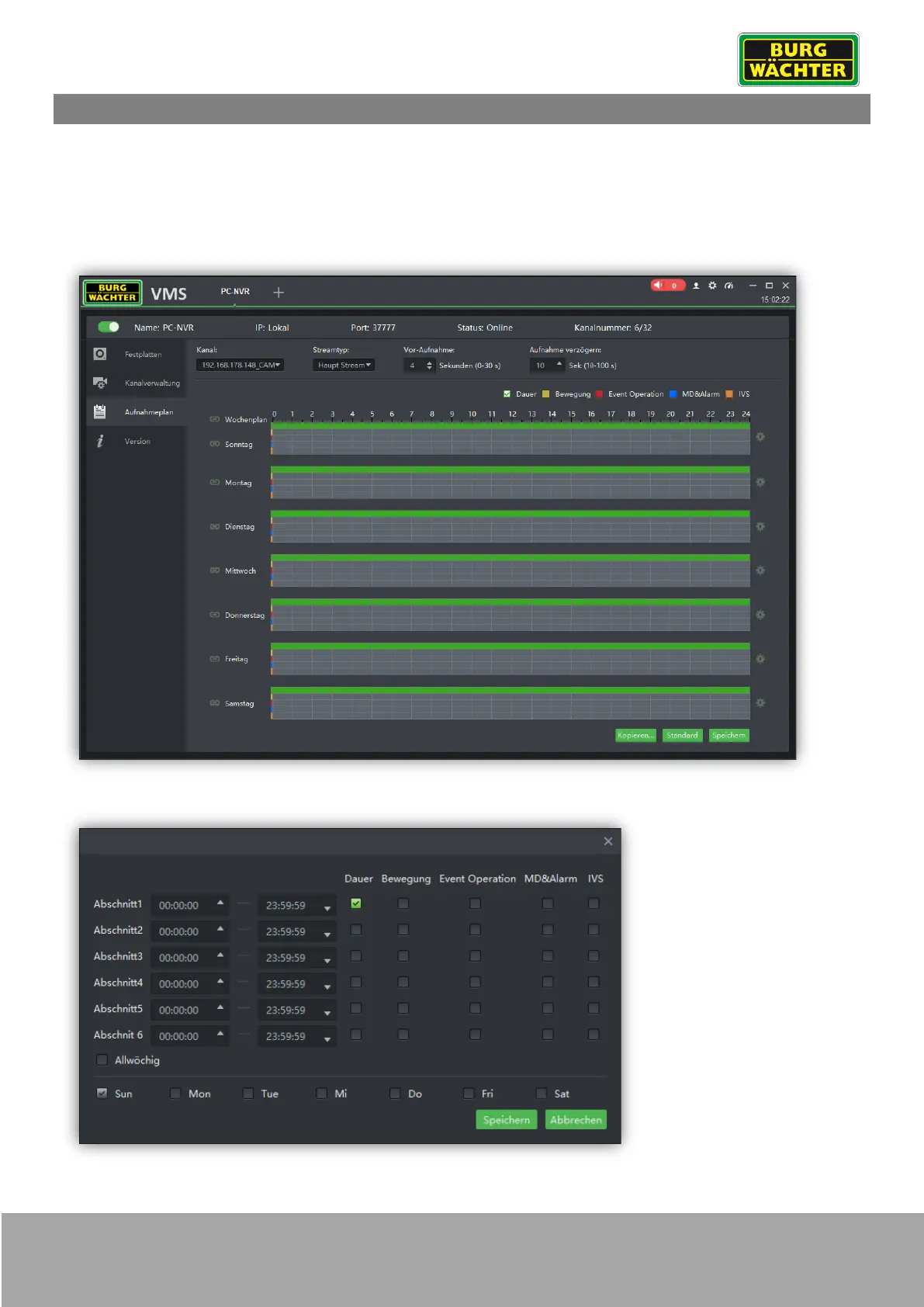The image size is (924, 1307).
Task: Tick the Mon day checkbox
Action: (175, 1094)
